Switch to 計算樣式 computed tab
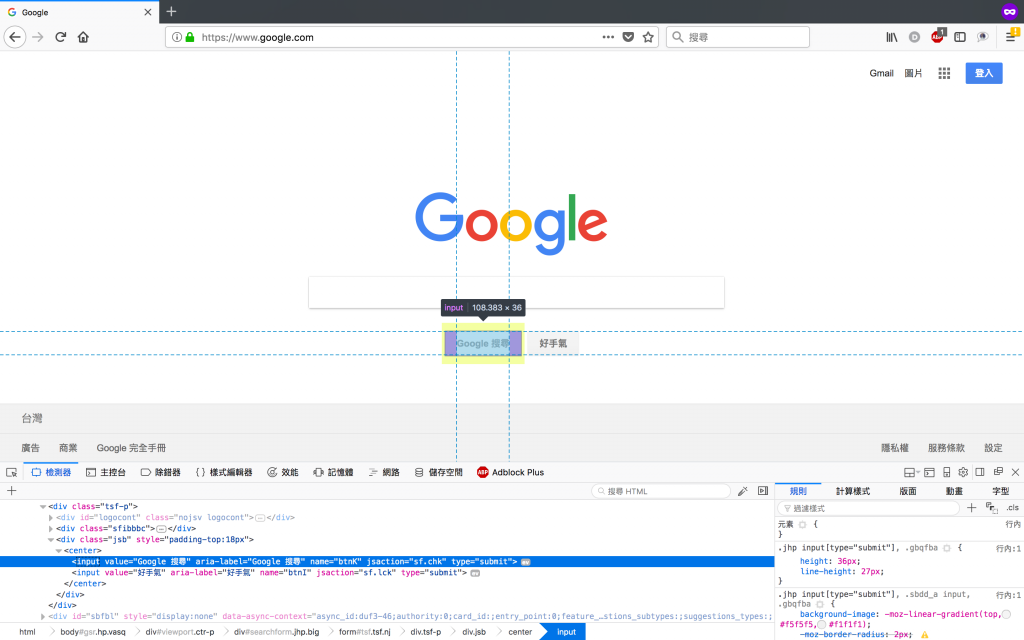 click(853, 491)
